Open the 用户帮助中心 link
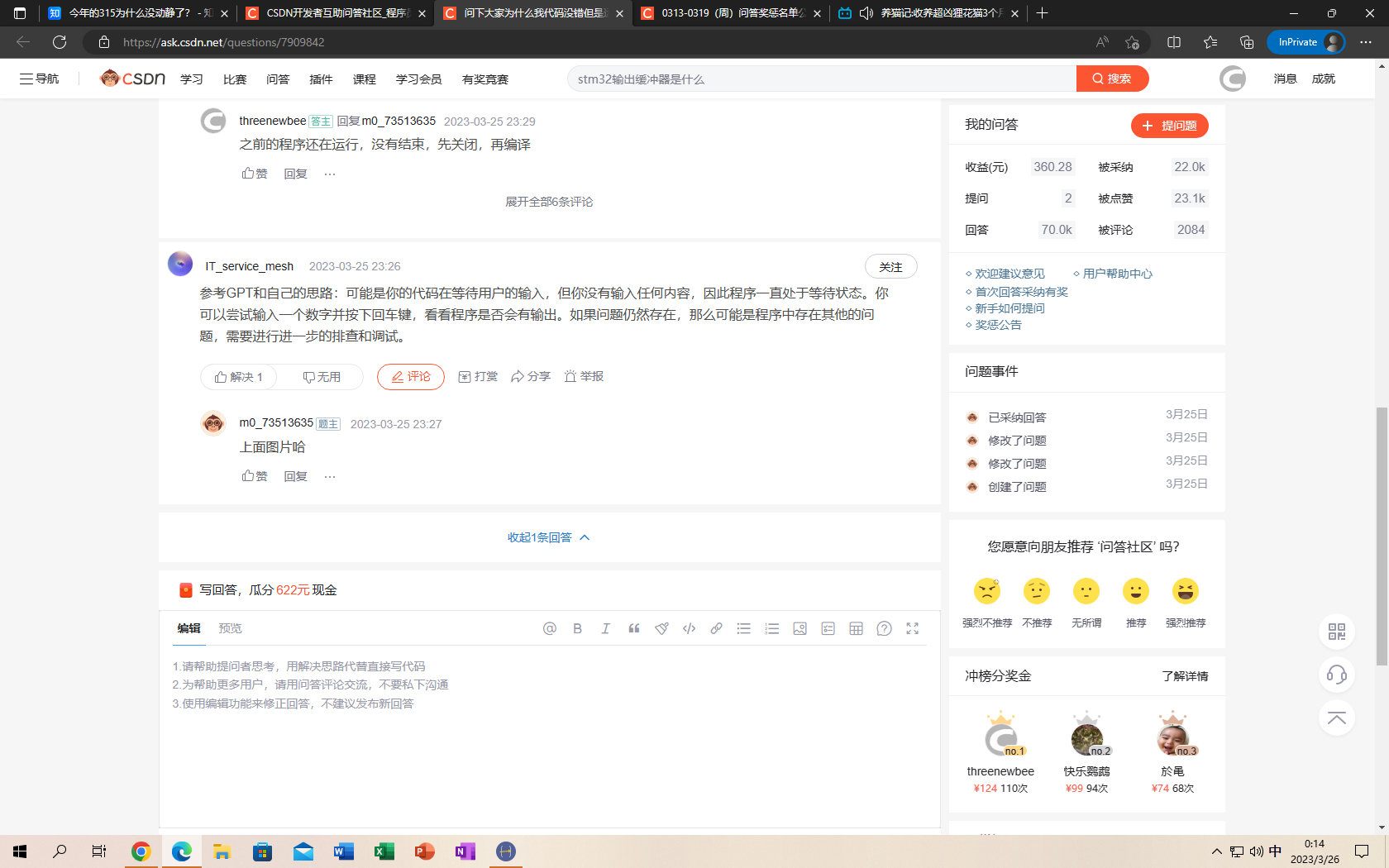The image size is (1389, 868). click(1117, 274)
